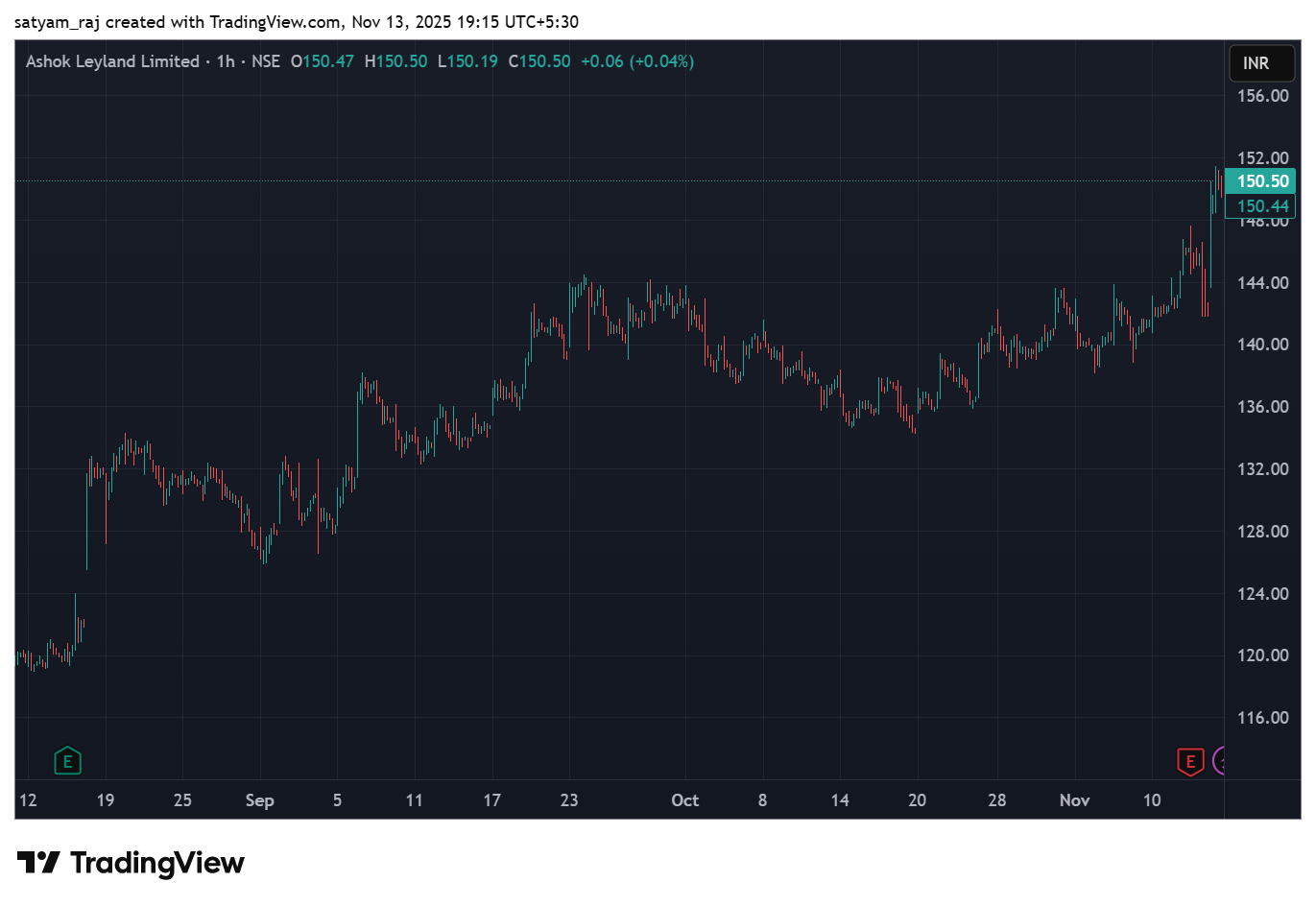Click the +0.06 (+0.04%) change value
This screenshot has height=906, width=1316.
(x=636, y=61)
